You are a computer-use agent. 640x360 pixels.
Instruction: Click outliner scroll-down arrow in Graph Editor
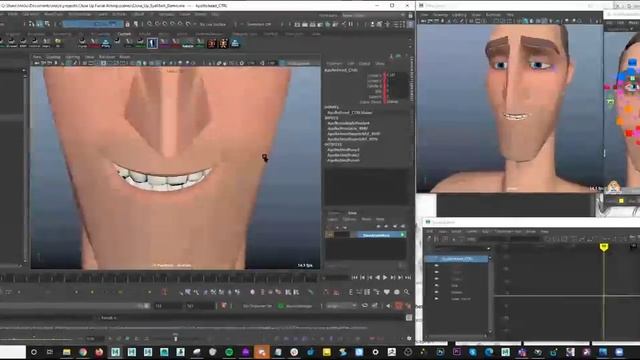490,331
